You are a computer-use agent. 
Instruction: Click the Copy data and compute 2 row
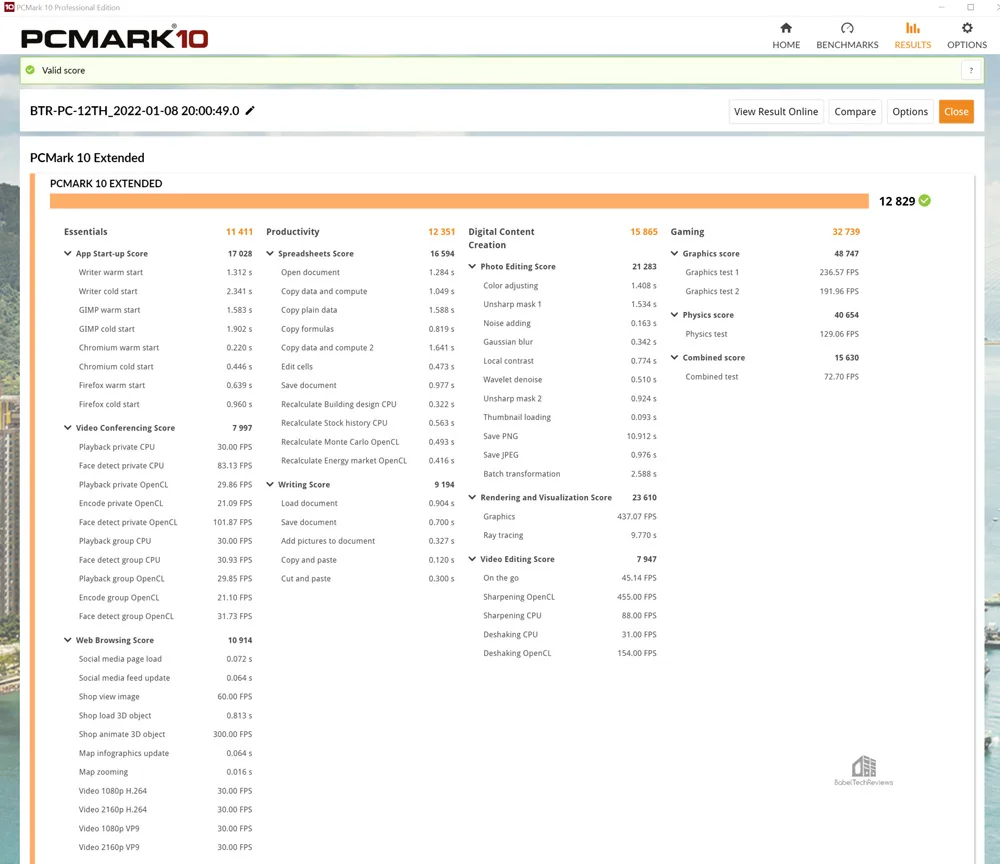(x=367, y=348)
